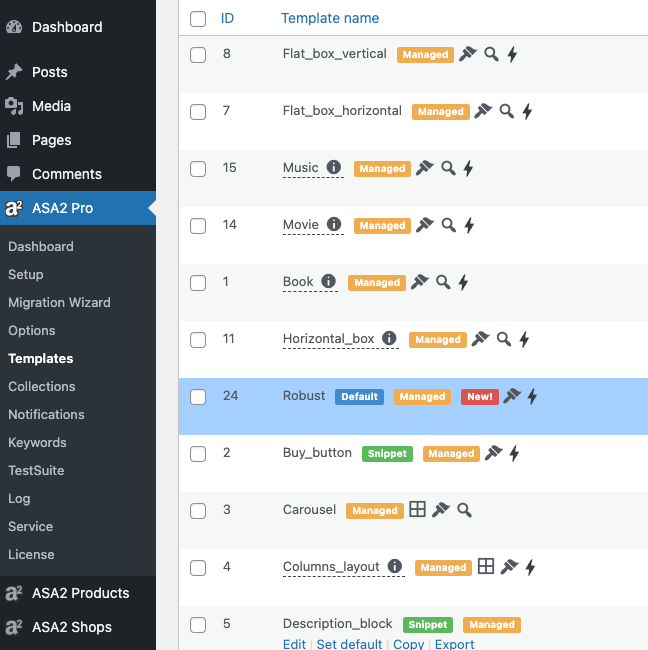
Task: Open ASA2 Shops in the sidebar
Action: [x=78, y=627]
